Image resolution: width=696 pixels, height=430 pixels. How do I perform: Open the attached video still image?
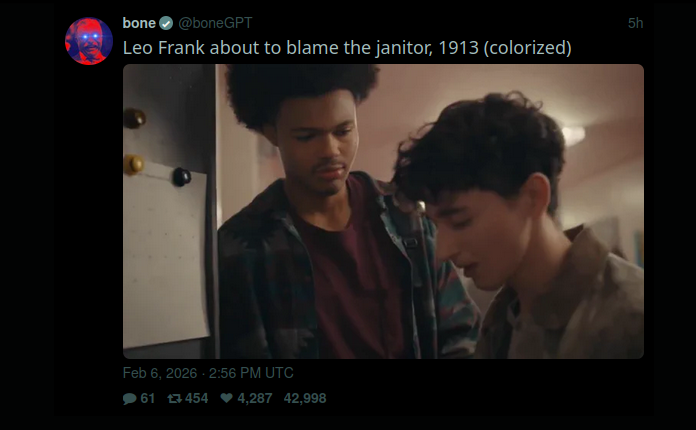pos(383,211)
